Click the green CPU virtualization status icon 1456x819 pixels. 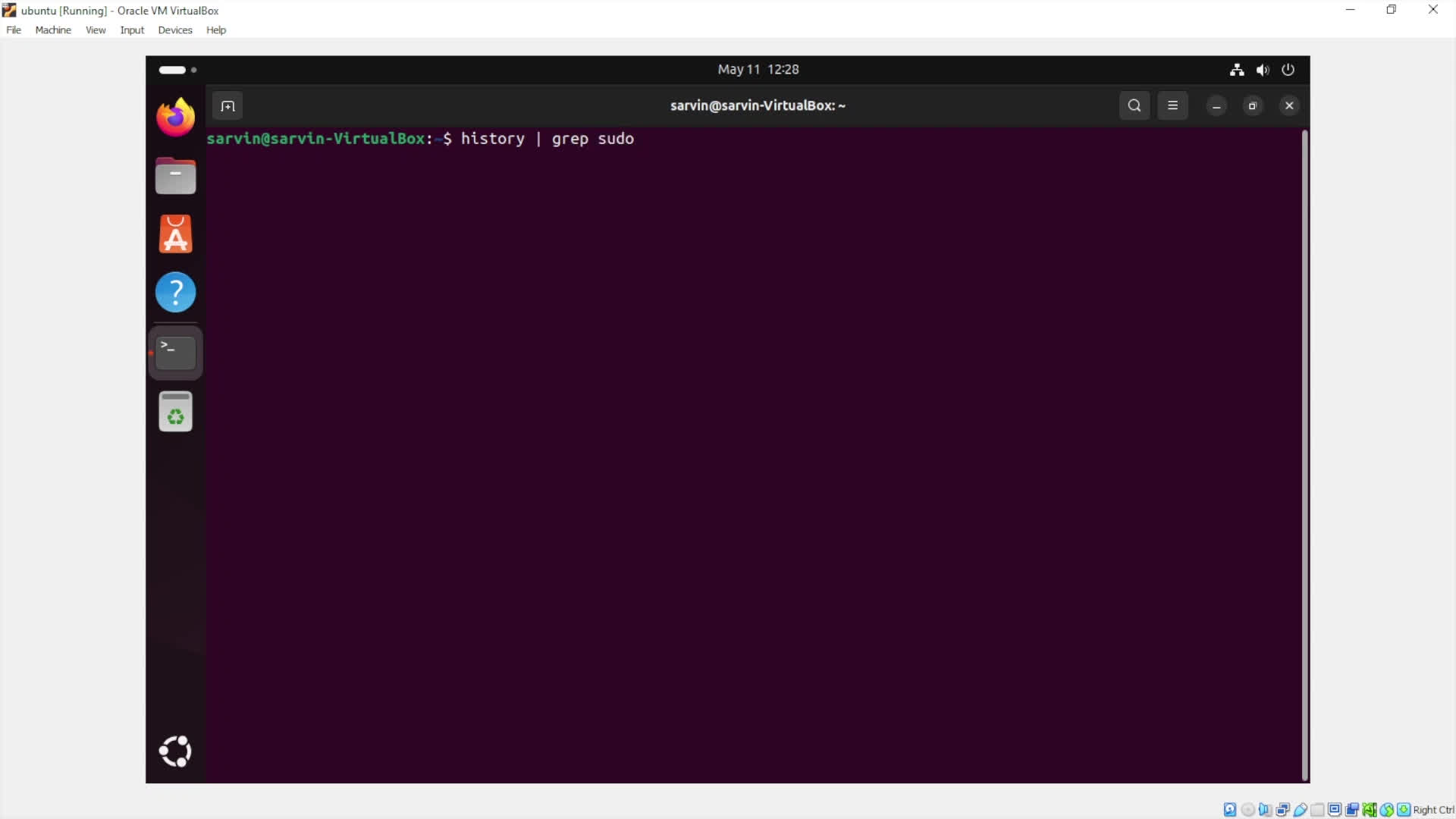[x=1370, y=810]
